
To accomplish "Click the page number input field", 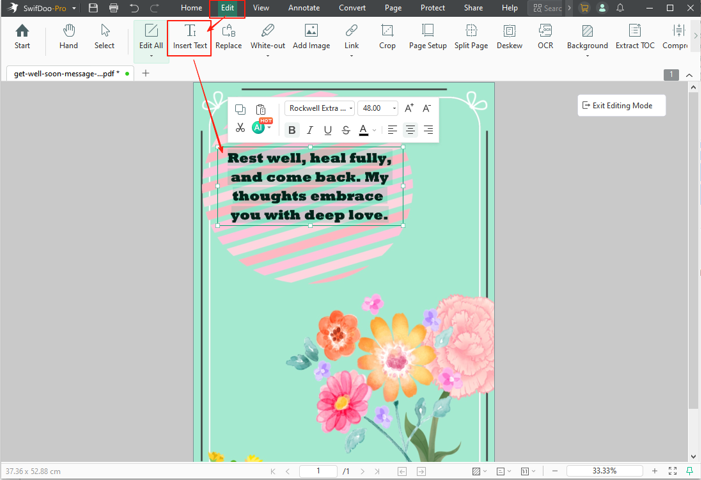I will point(318,471).
